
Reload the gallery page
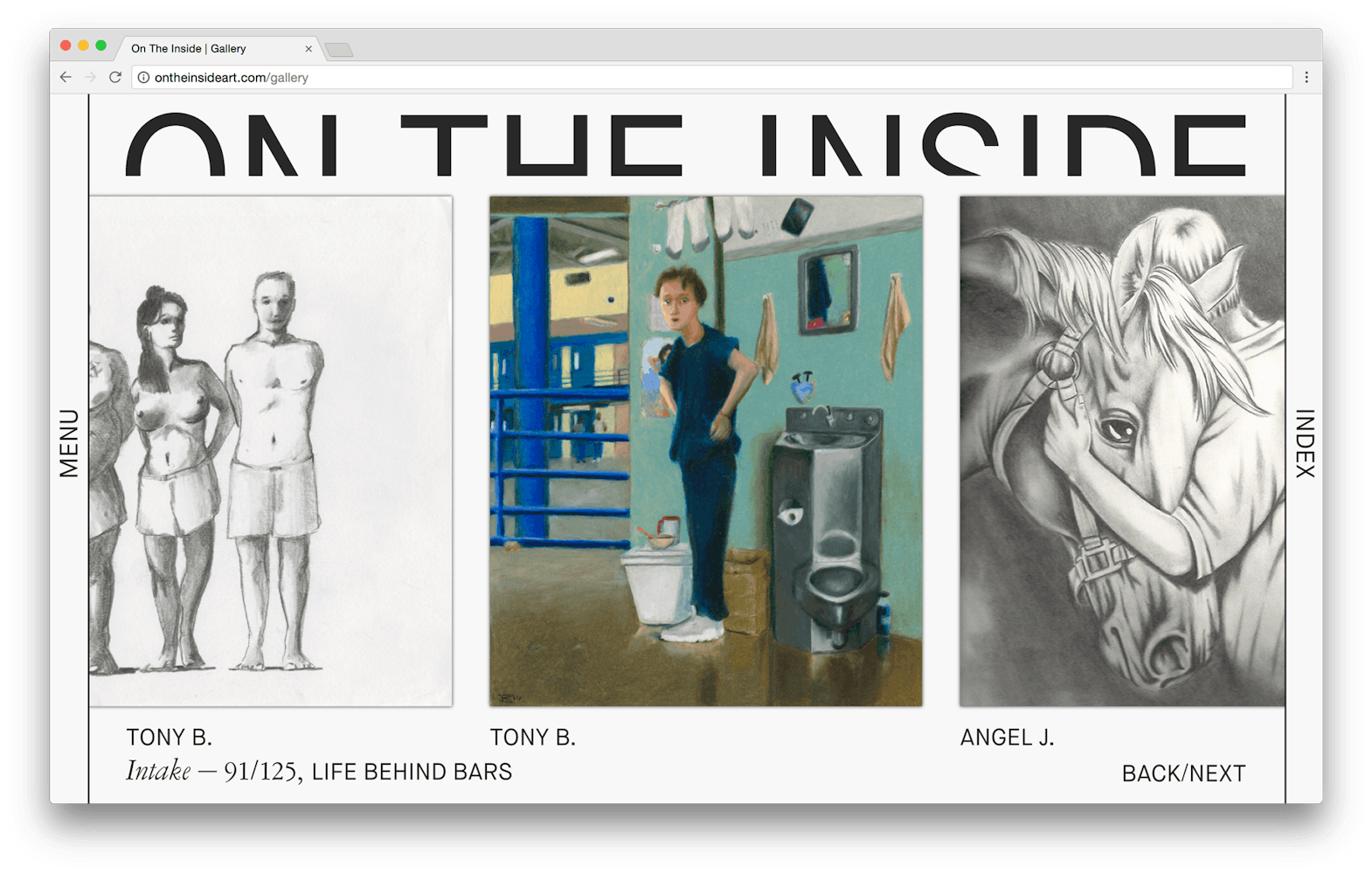114,77
